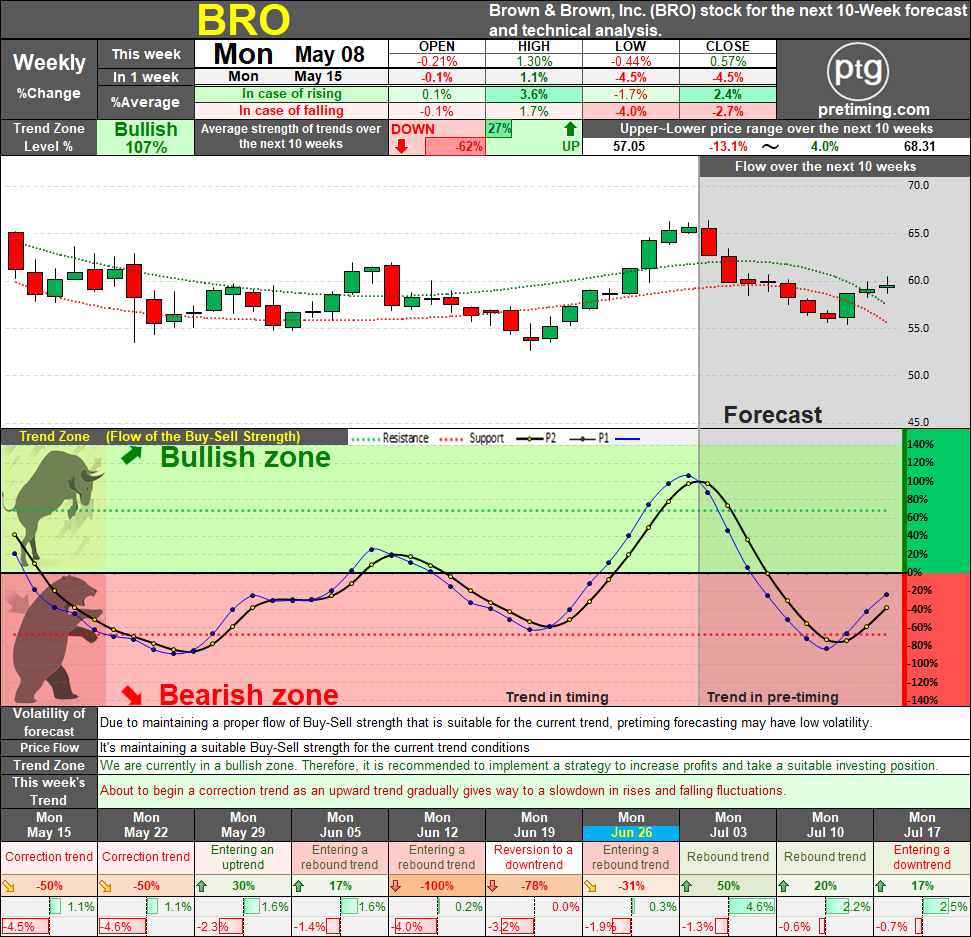Click 'Reversion to a downtrend' cell

(x=534, y=857)
